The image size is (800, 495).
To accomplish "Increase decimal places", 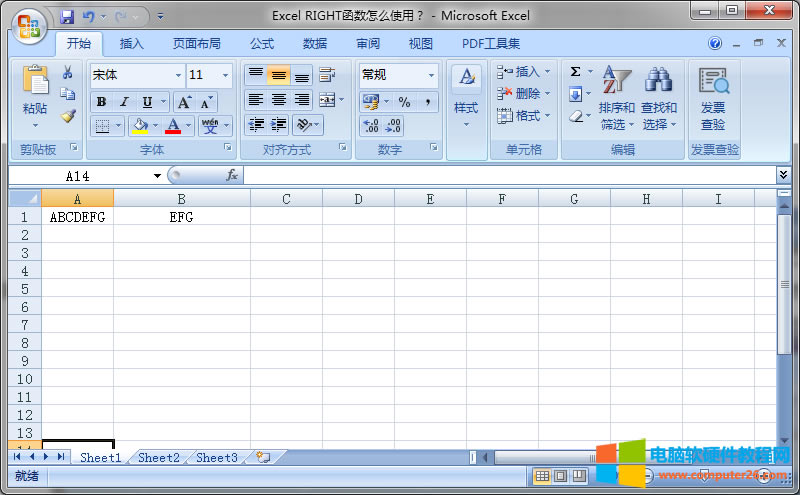I will 371,126.
